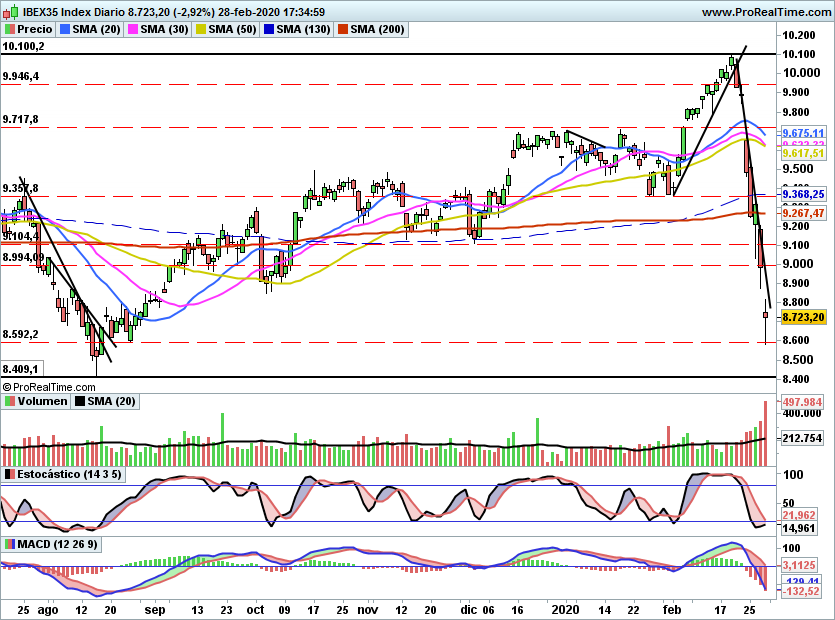The image size is (835, 620).
Task: Click the black SMA (20) swatch in volume panel
Action: click(x=79, y=401)
